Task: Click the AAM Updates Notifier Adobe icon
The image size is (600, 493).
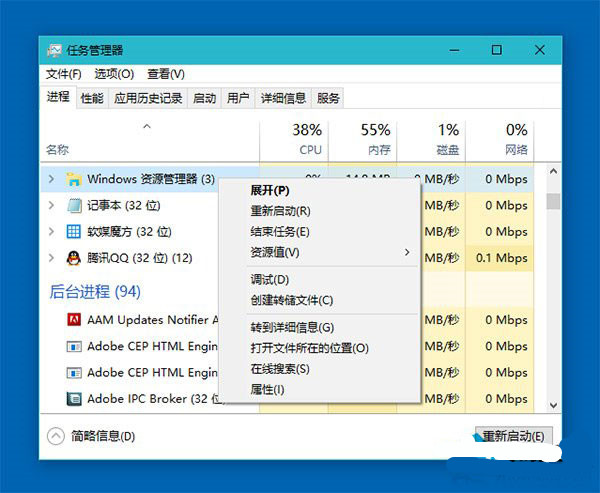Action: click(73, 320)
